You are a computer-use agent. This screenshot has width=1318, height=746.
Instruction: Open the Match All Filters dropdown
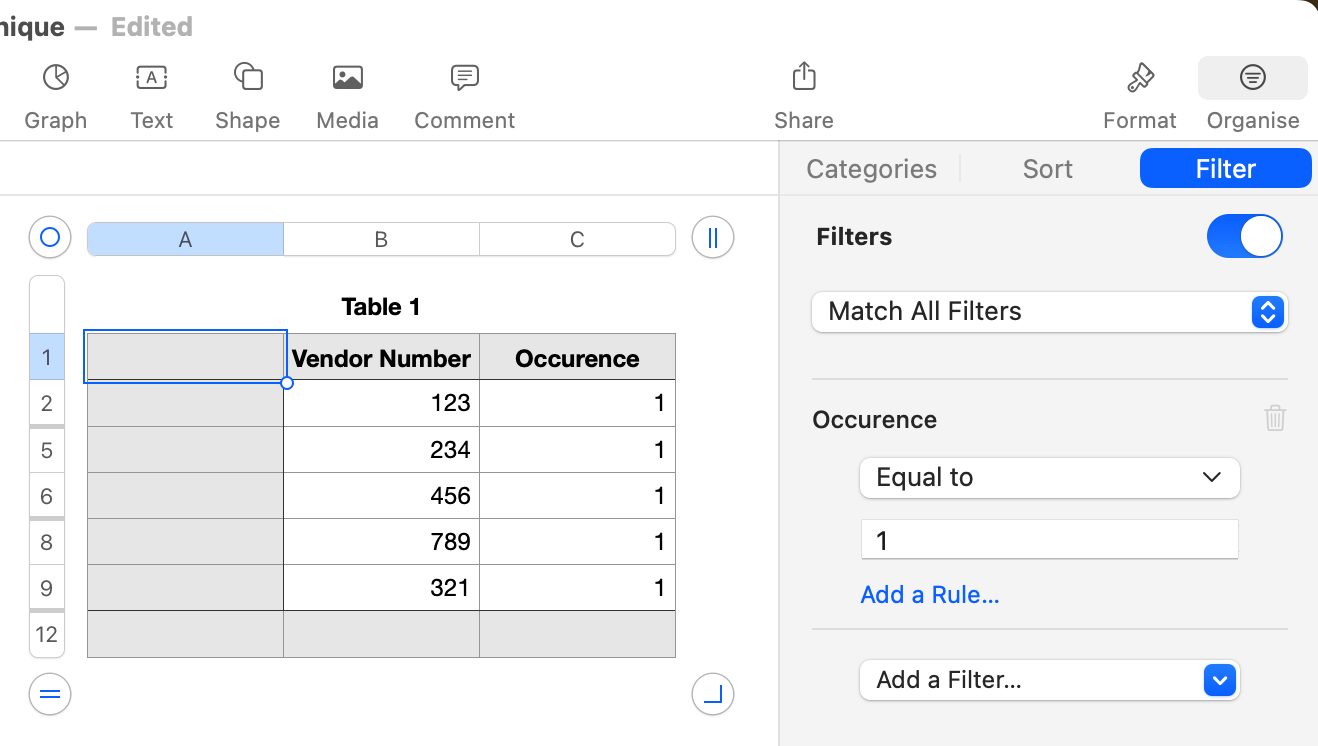[x=1049, y=312]
